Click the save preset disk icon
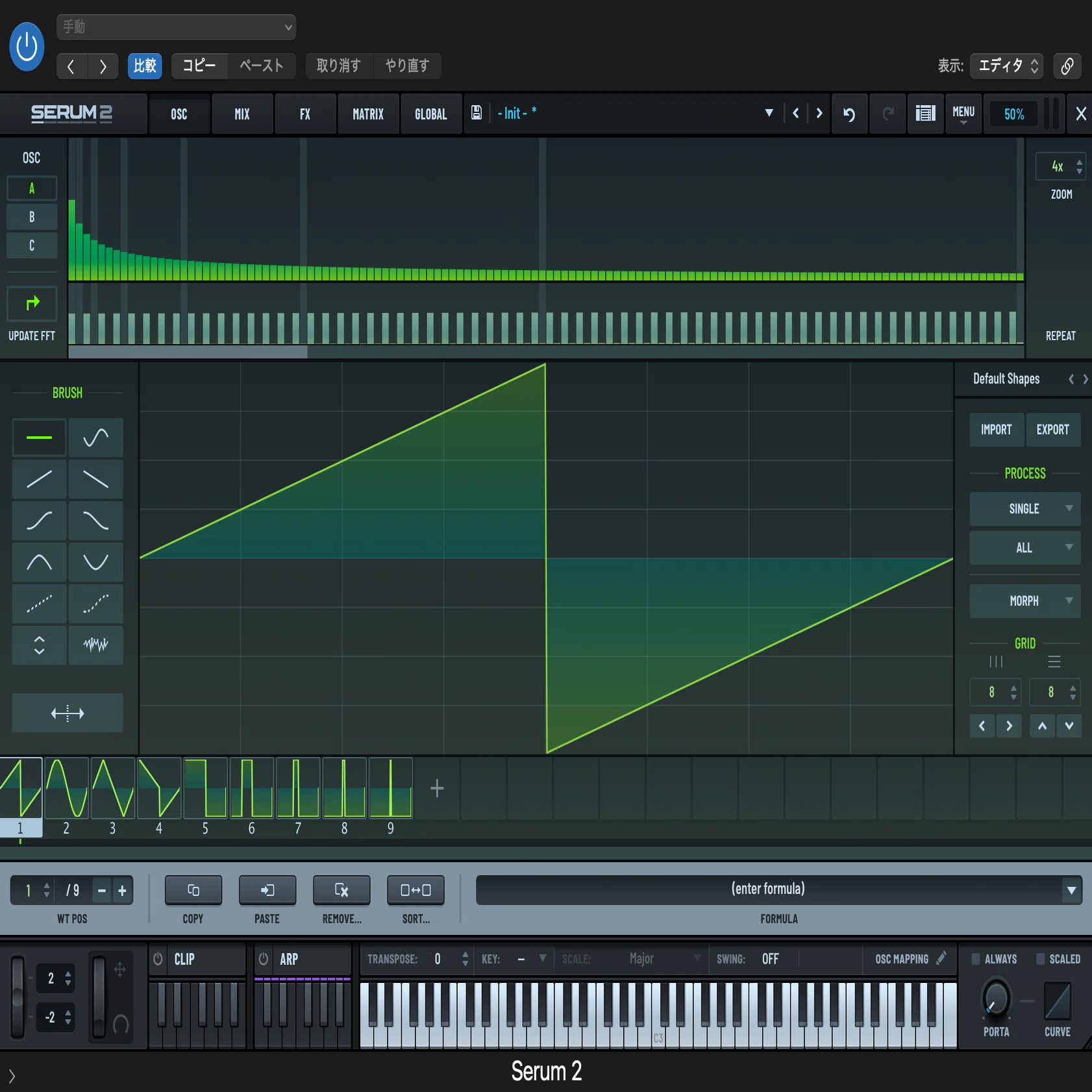This screenshot has width=1092, height=1092. [x=476, y=113]
